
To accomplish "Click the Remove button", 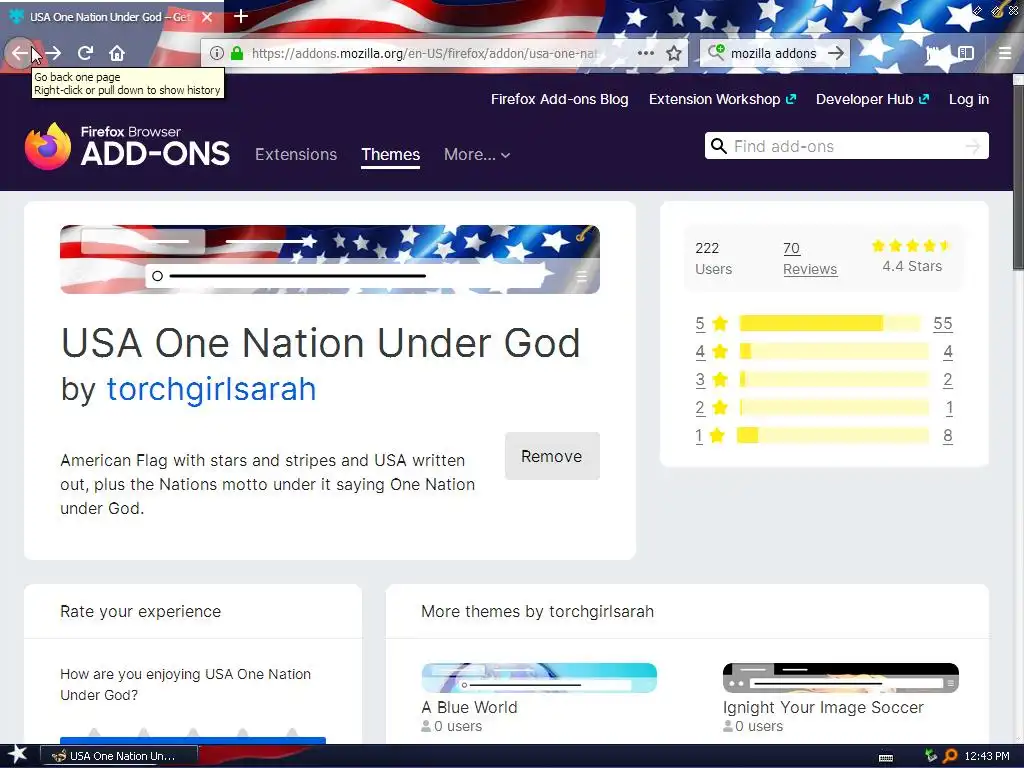I will coord(552,456).
